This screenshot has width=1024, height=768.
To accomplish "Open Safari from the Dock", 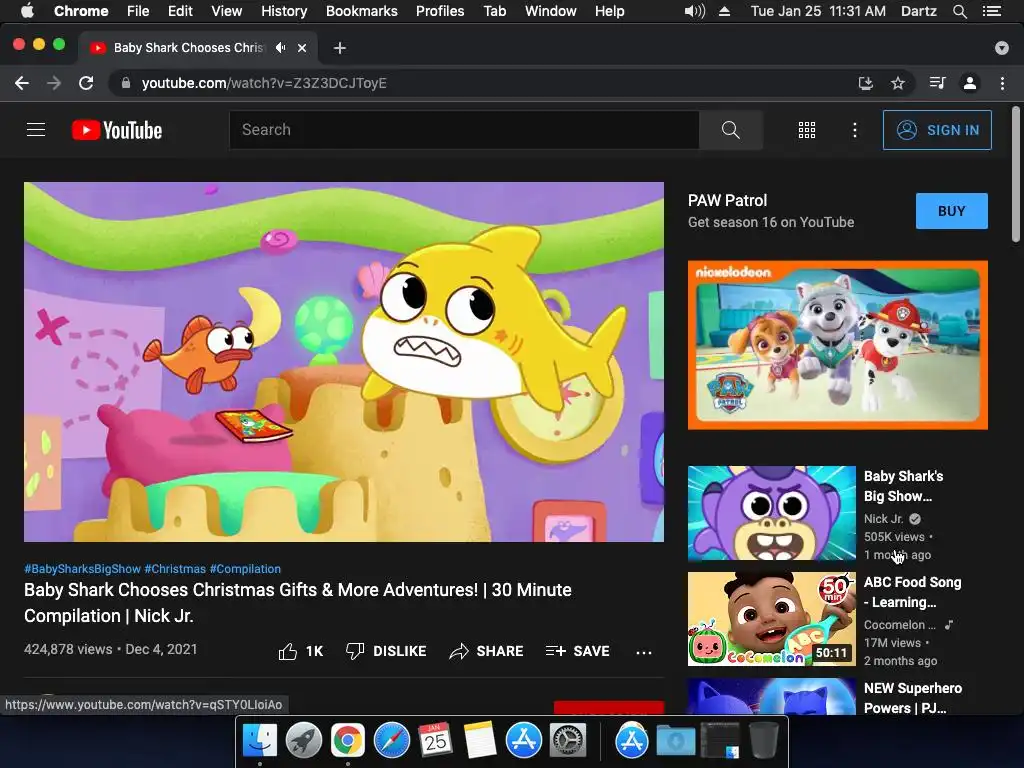I will (x=392, y=741).
